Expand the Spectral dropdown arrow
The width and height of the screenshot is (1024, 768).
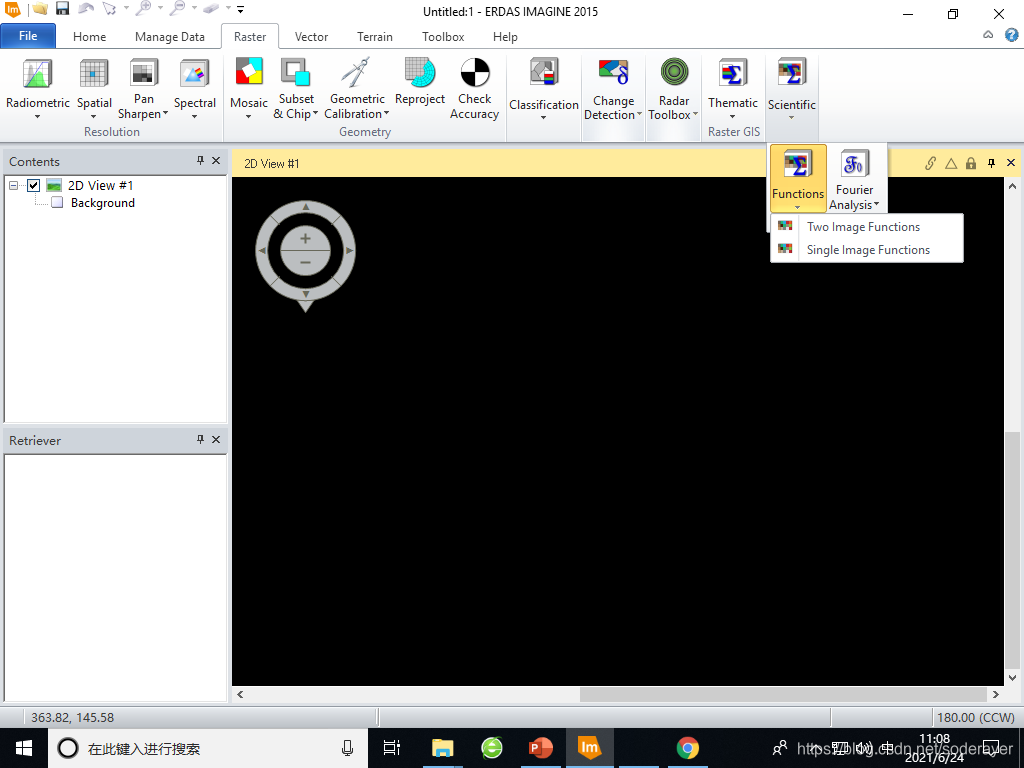click(x=195, y=117)
